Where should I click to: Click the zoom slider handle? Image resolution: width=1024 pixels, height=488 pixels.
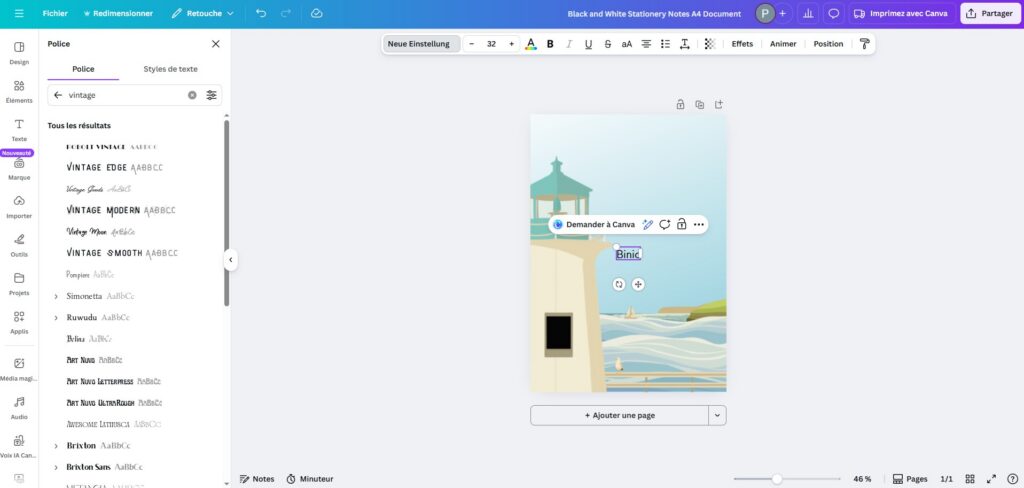pos(777,479)
